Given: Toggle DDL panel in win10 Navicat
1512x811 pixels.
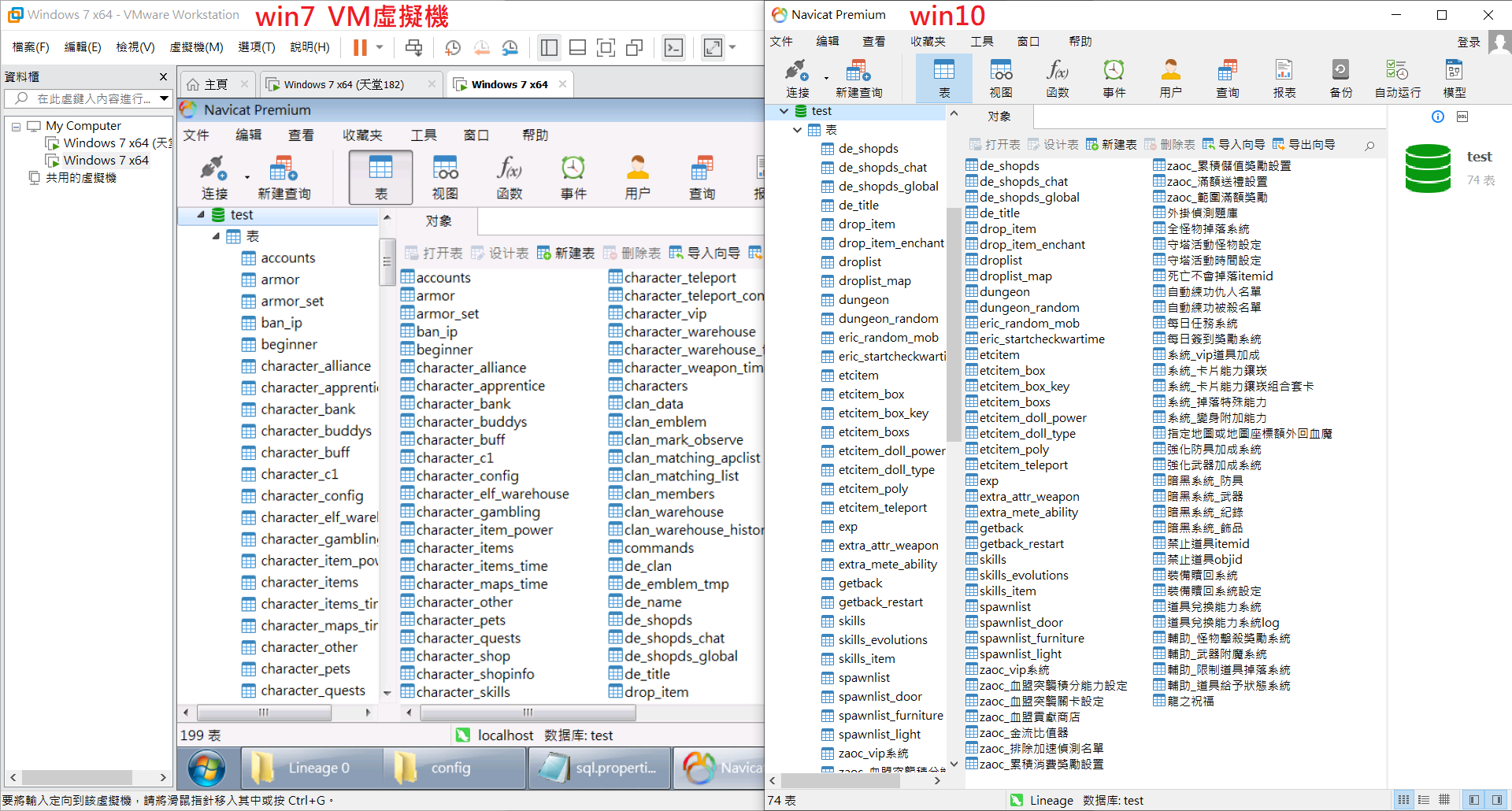Looking at the screenshot, I should [1462, 117].
